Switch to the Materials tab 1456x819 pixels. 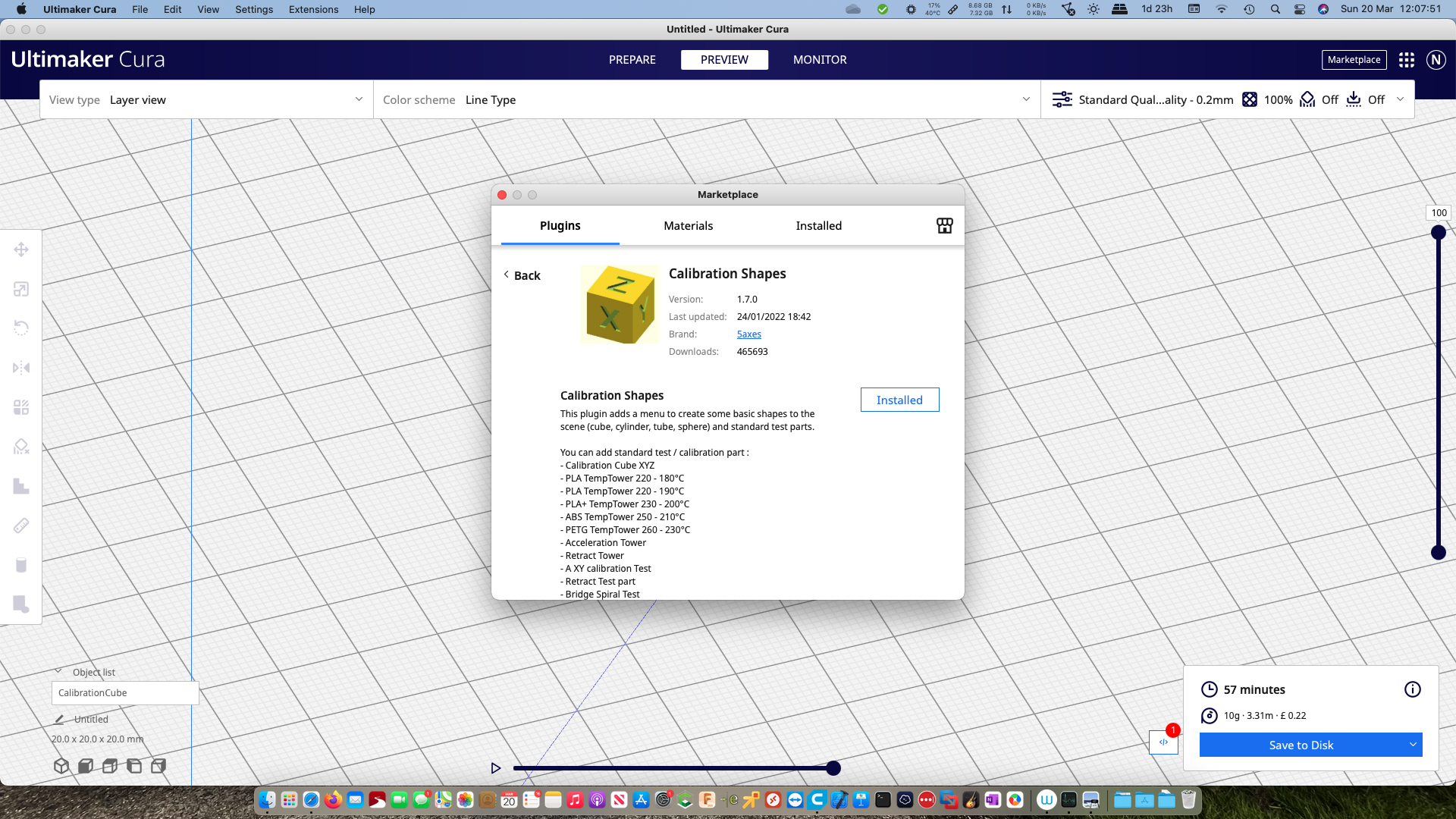tap(688, 225)
